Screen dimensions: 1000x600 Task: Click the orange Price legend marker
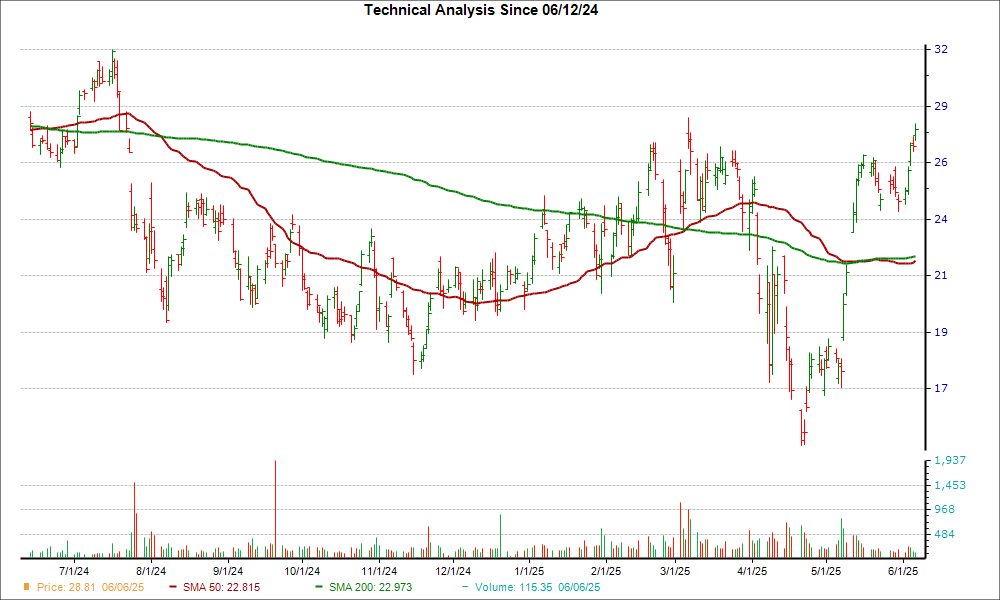[27, 587]
